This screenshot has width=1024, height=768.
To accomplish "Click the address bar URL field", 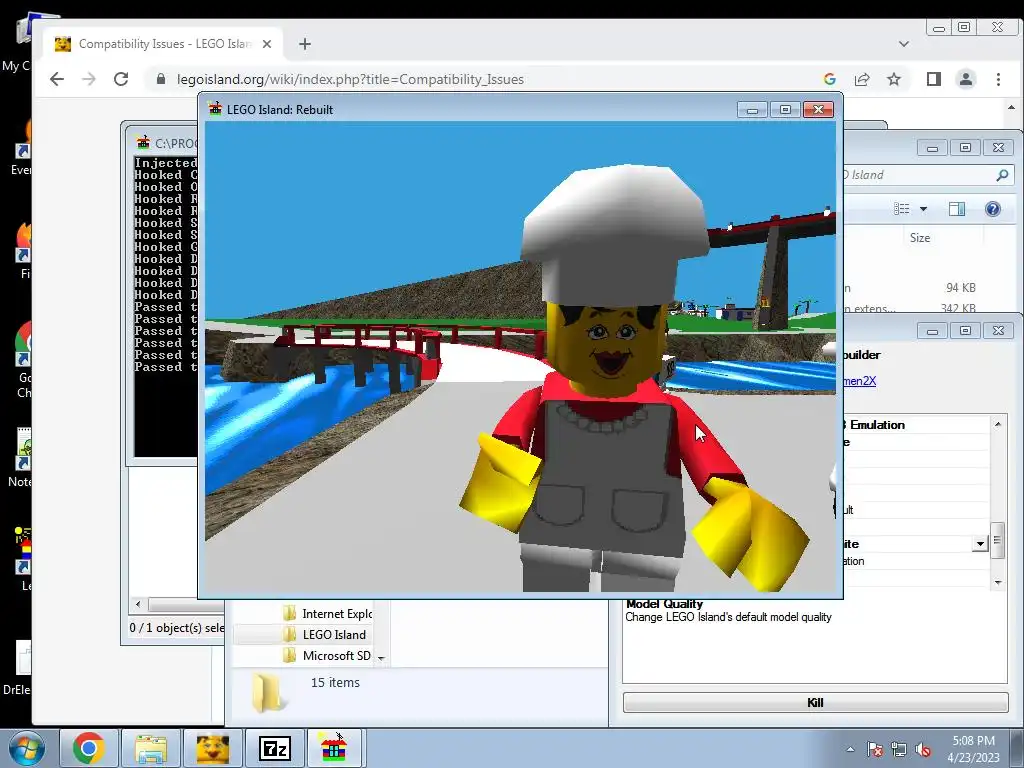I will pyautogui.click(x=483, y=79).
